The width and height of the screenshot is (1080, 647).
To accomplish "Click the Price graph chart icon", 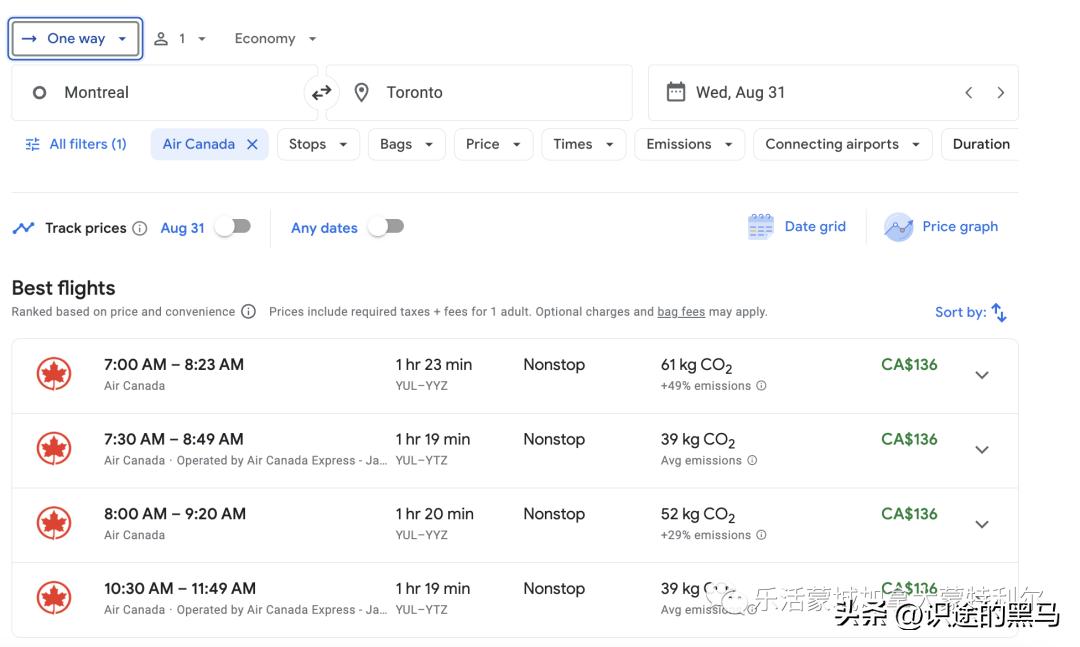I will coord(898,227).
